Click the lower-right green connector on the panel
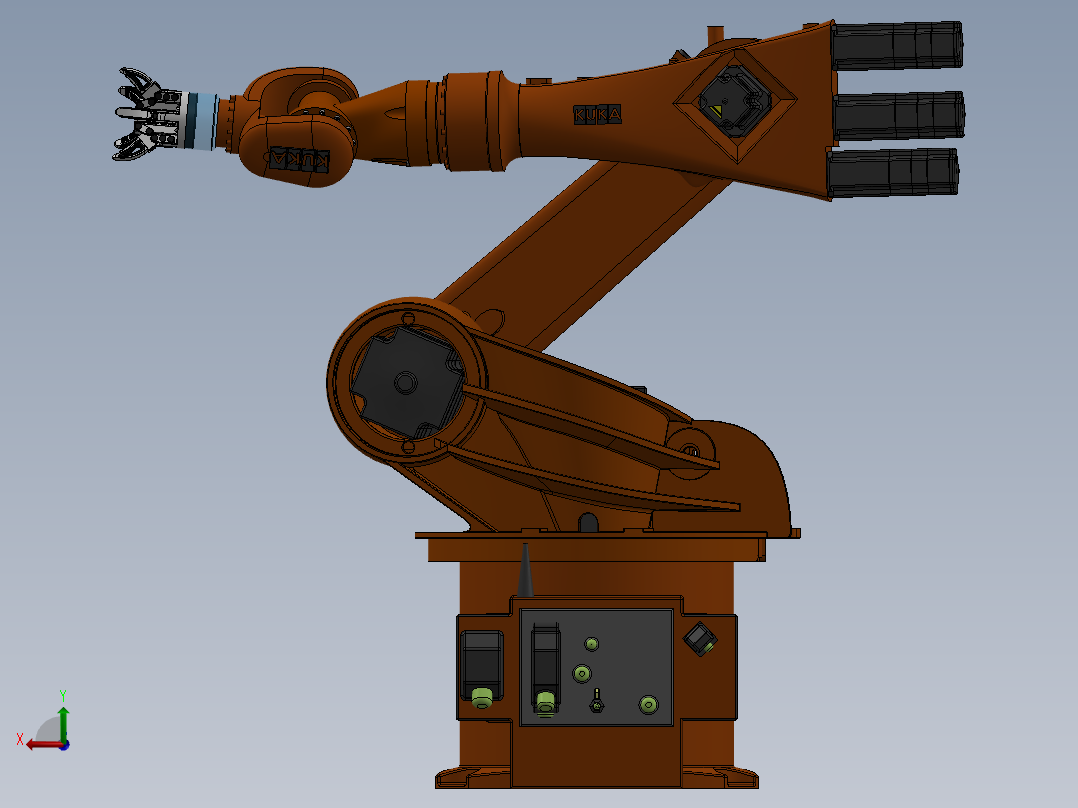The image size is (1078, 808). (x=648, y=703)
